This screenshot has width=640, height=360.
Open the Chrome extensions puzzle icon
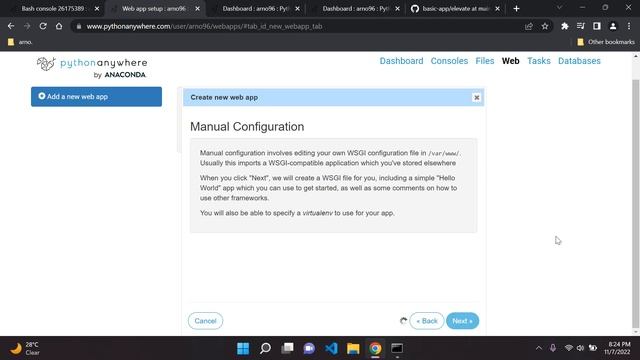pos(564,26)
